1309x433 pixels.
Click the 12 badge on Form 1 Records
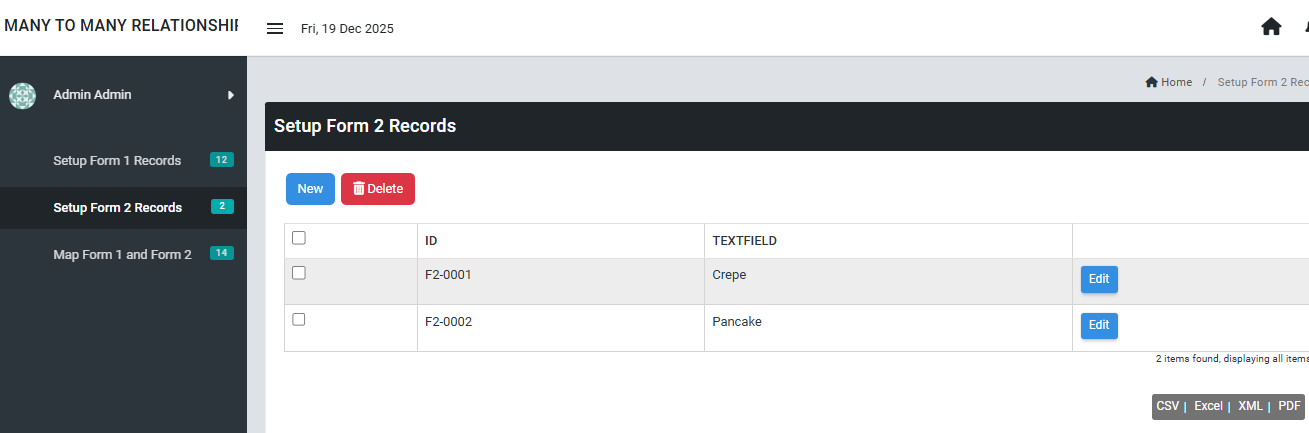tap(222, 160)
